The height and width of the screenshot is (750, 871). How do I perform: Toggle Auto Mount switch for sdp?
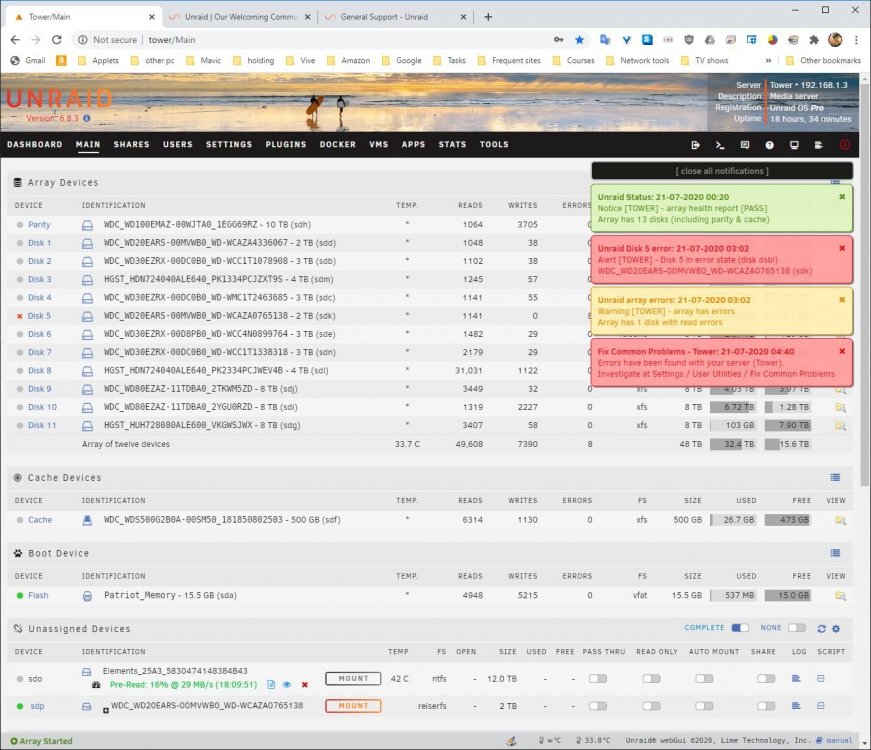coord(704,706)
